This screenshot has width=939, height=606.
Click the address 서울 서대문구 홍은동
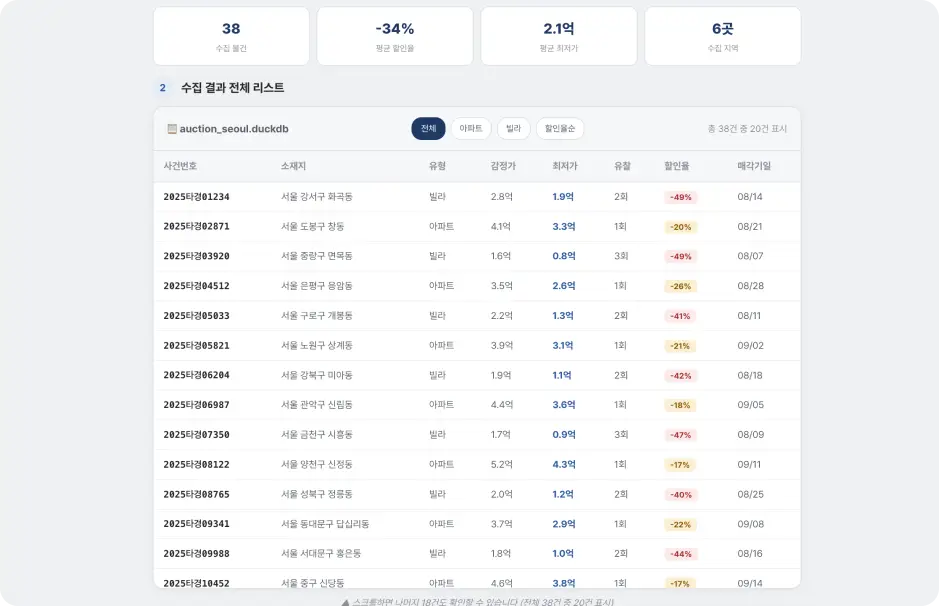tap(321, 554)
